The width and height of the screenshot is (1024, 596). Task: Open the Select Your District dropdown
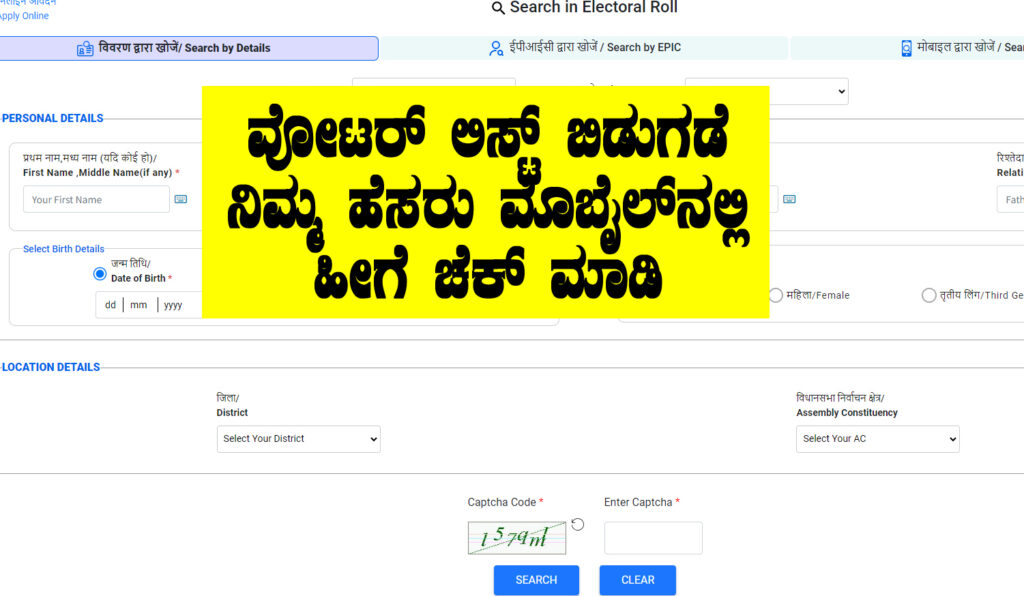(x=298, y=439)
